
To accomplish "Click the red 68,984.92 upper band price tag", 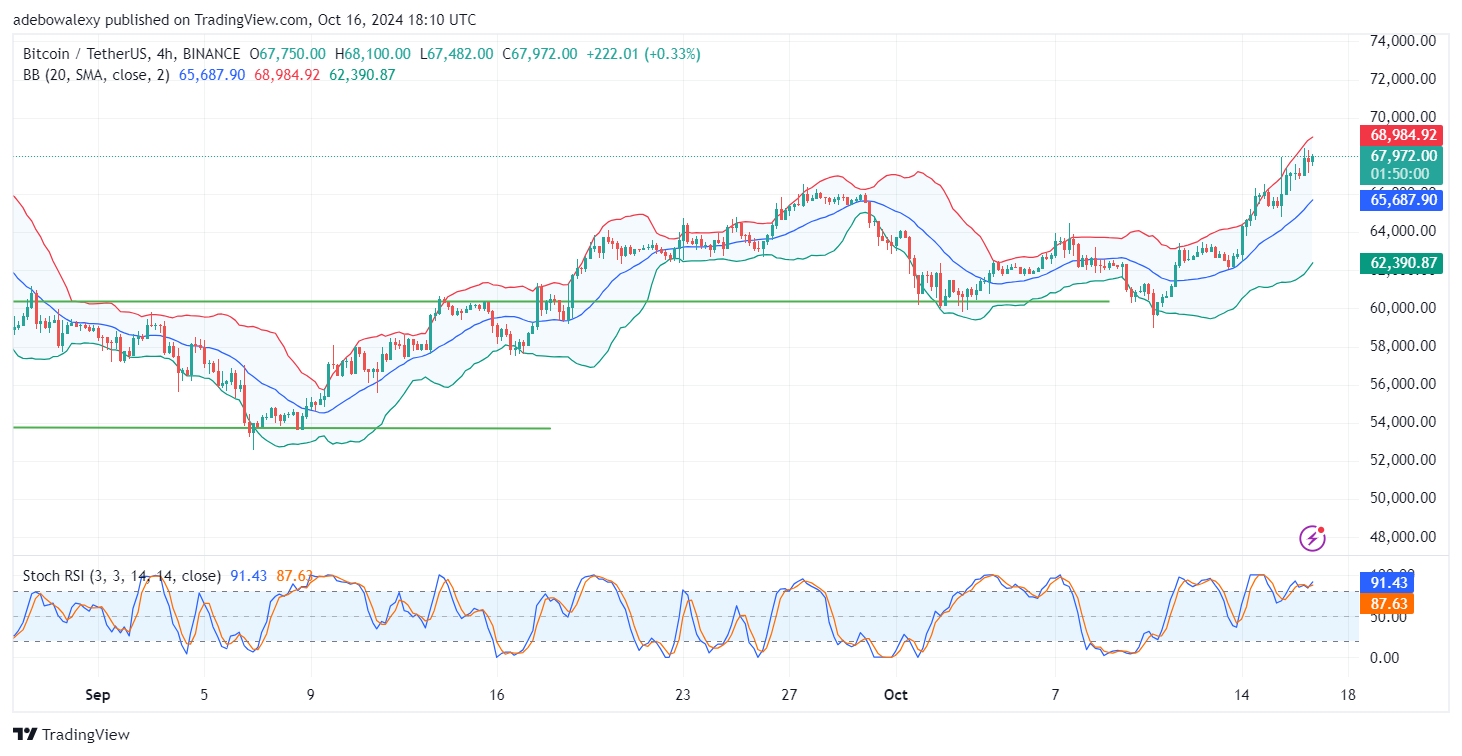I will pyautogui.click(x=1399, y=135).
